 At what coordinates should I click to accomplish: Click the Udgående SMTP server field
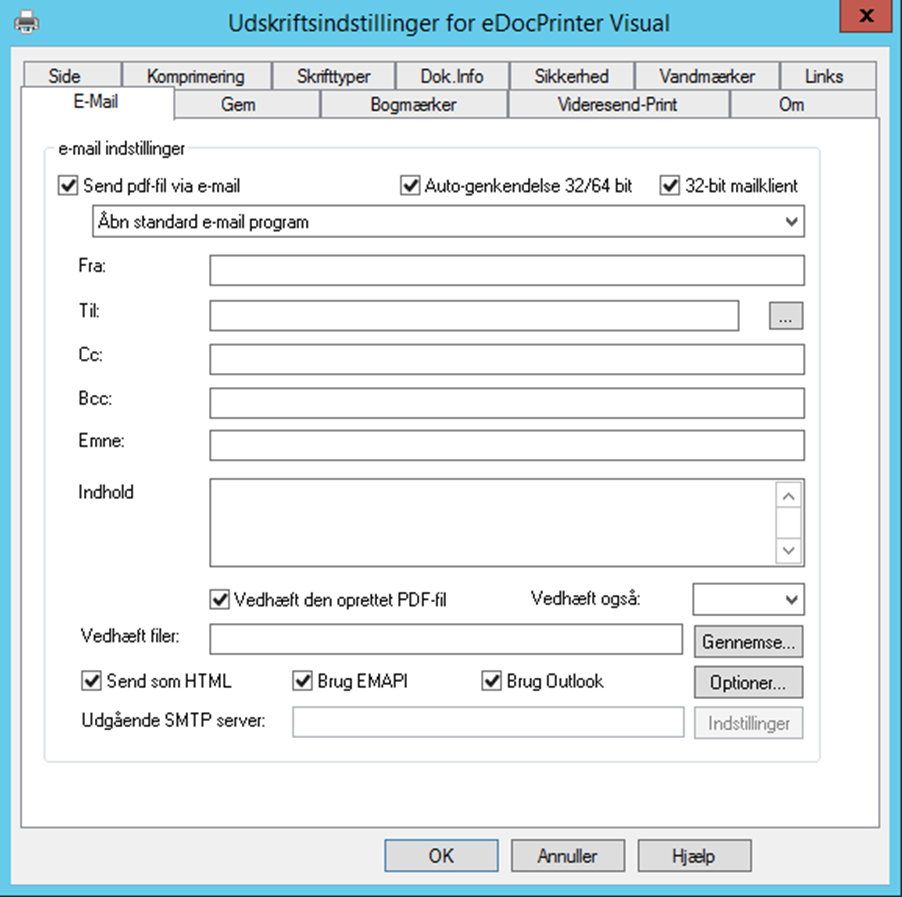tap(488, 722)
